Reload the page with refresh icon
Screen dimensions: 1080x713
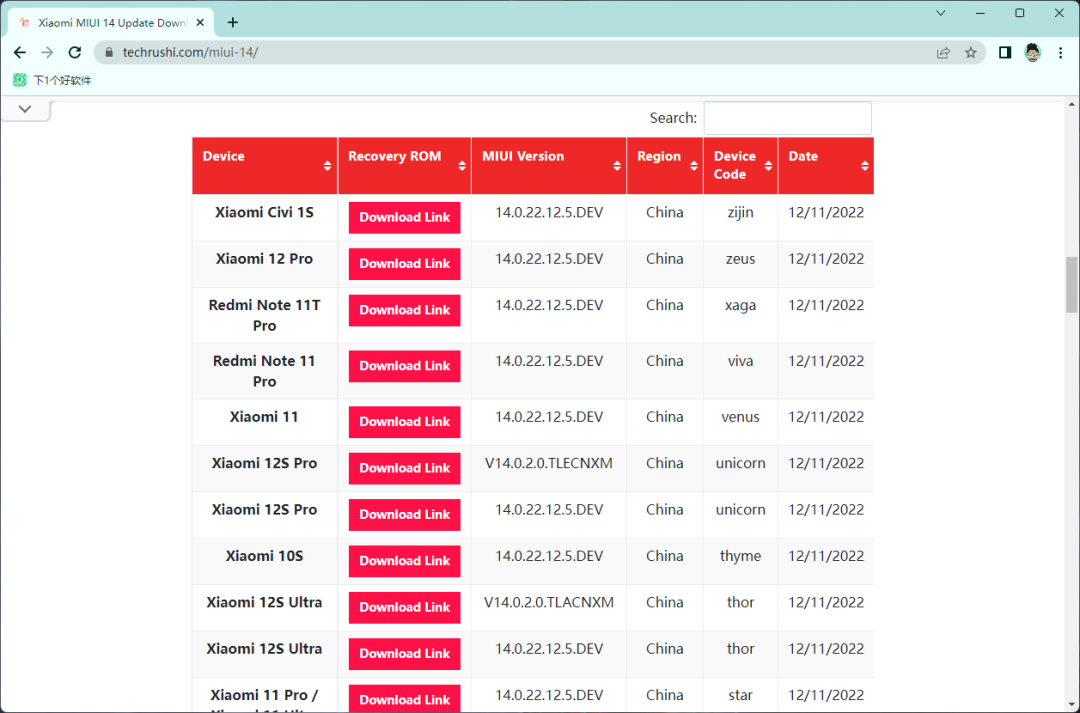coord(75,53)
